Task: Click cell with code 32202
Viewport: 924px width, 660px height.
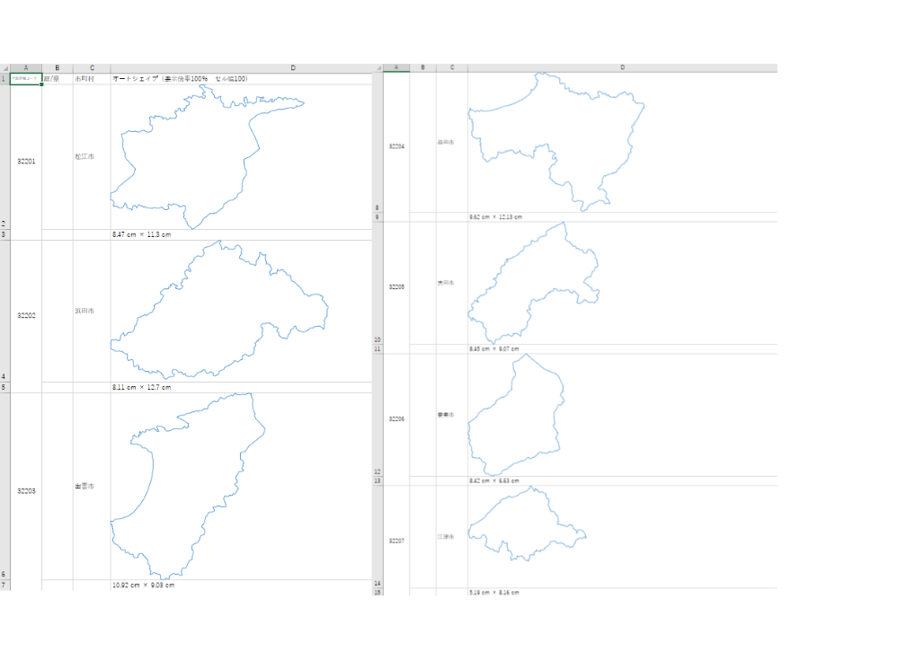Action: coord(26,315)
